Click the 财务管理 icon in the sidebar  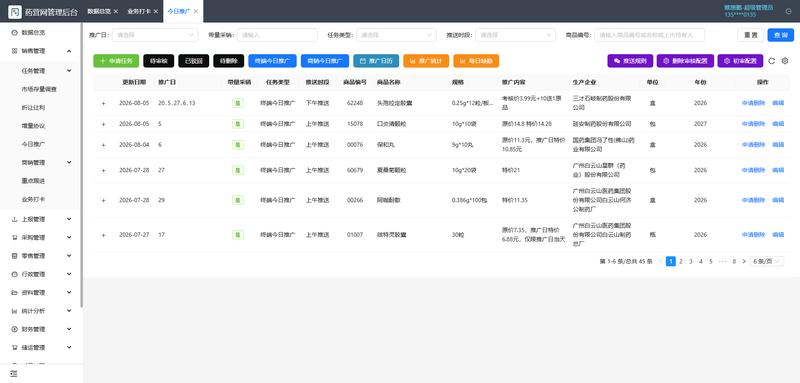(14, 329)
